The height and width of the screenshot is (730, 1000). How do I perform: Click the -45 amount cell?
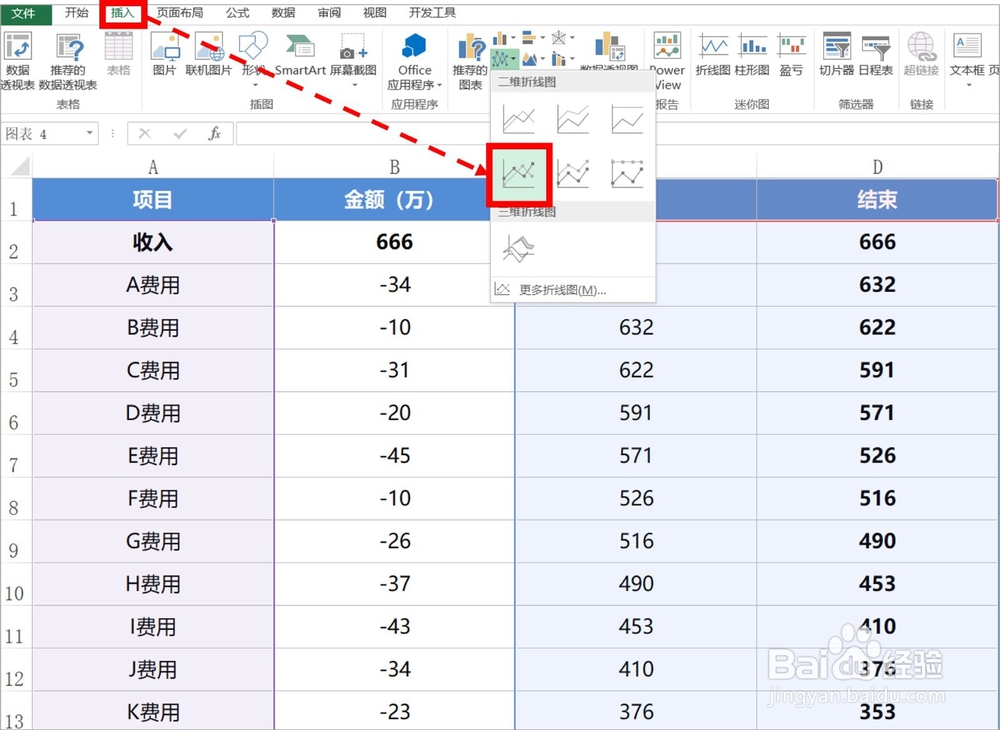(394, 456)
